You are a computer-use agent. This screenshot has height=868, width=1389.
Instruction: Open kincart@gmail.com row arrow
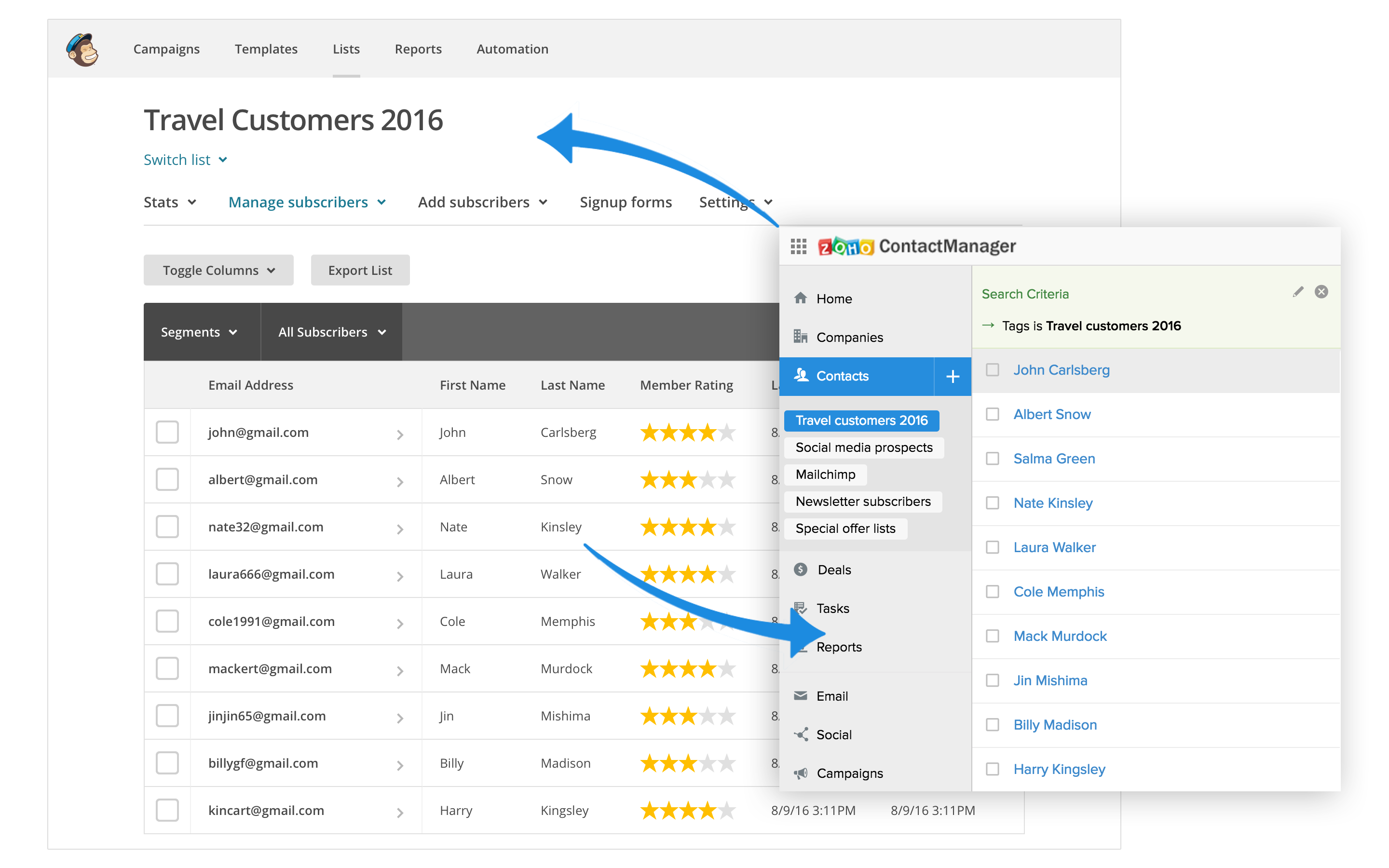(400, 813)
